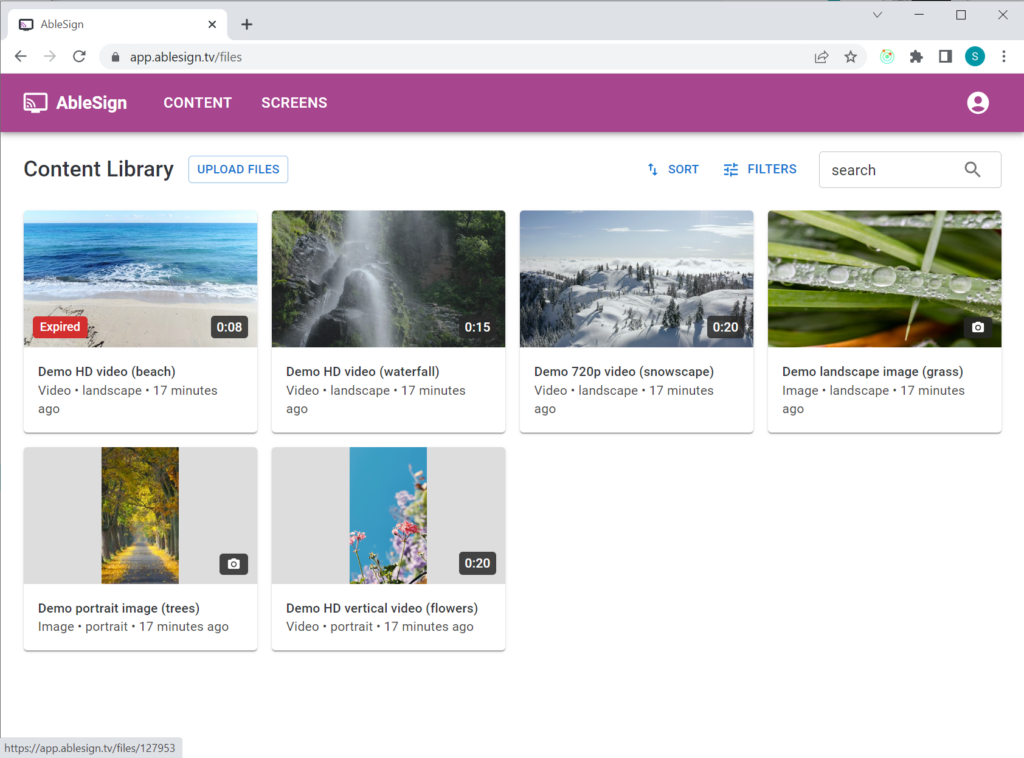Click the search magnifier icon
The image size is (1024, 758).
coord(971,169)
